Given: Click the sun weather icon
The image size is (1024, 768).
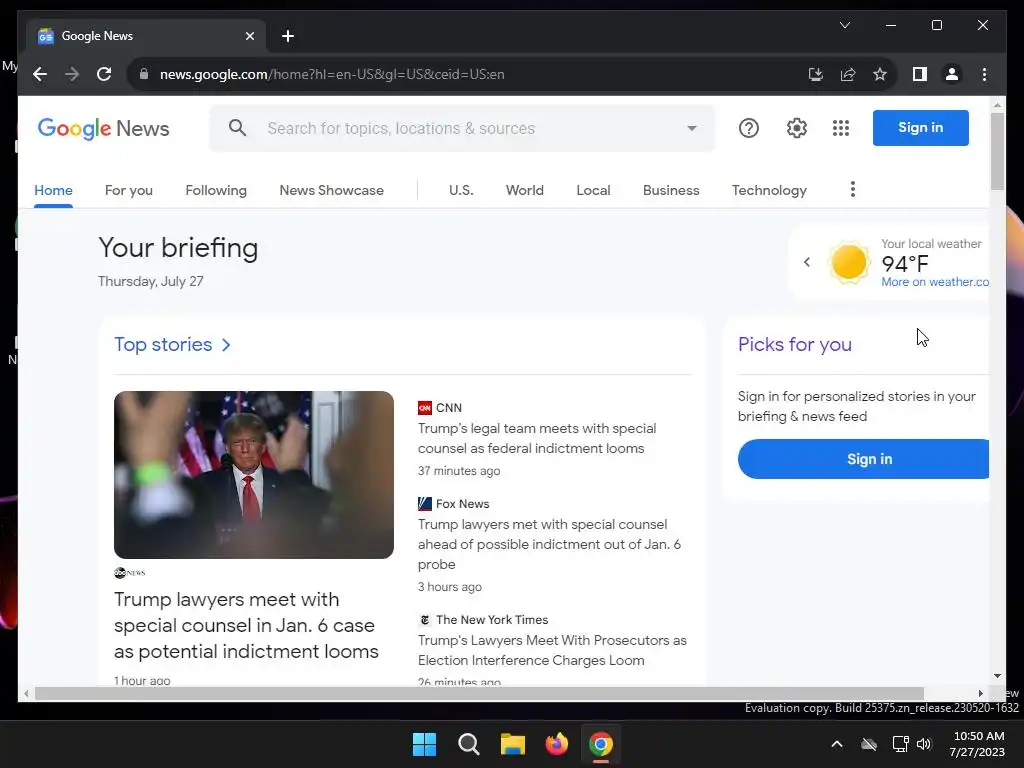Looking at the screenshot, I should click(x=849, y=263).
